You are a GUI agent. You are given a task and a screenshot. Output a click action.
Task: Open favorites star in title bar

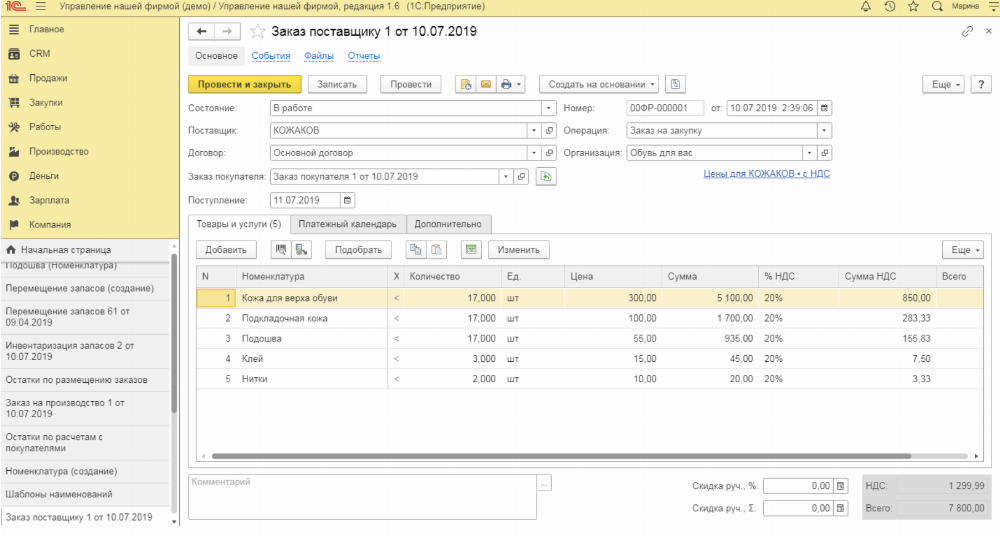[x=913, y=6]
